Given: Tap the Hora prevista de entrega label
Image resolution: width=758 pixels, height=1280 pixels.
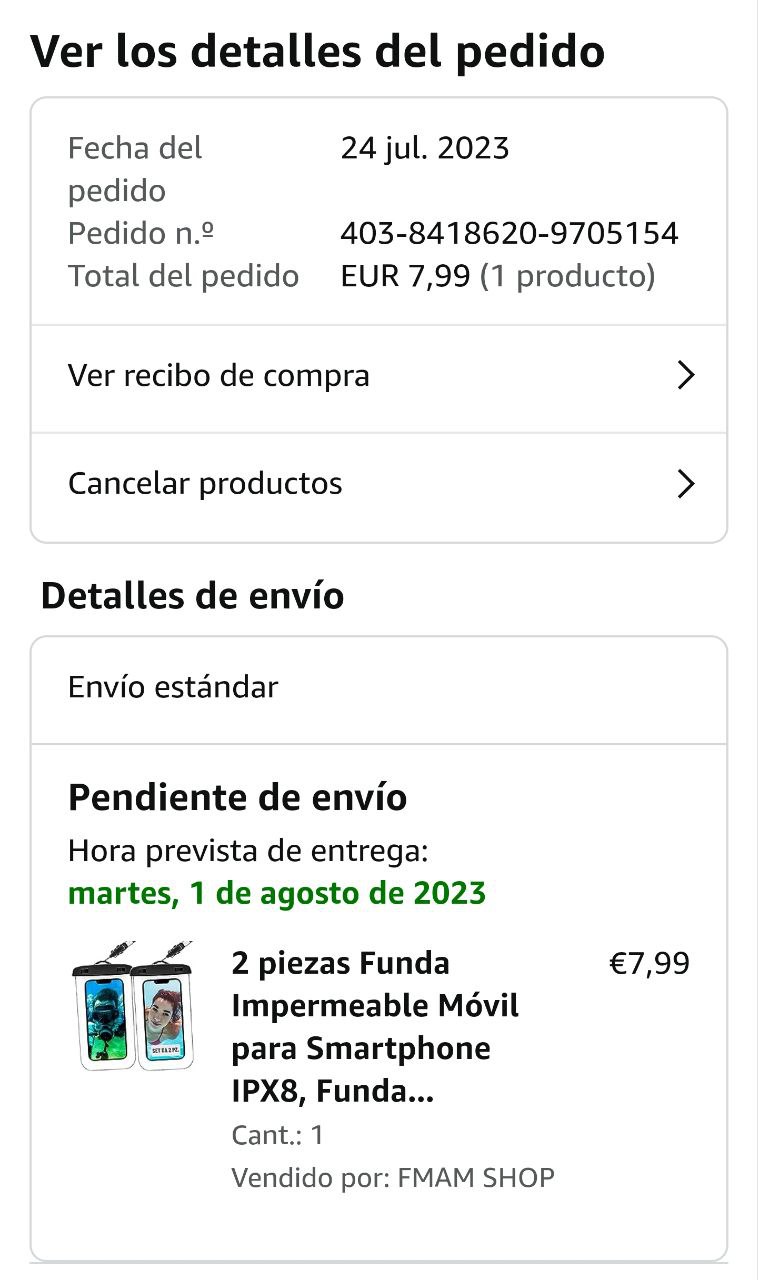Looking at the screenshot, I should [x=248, y=852].
